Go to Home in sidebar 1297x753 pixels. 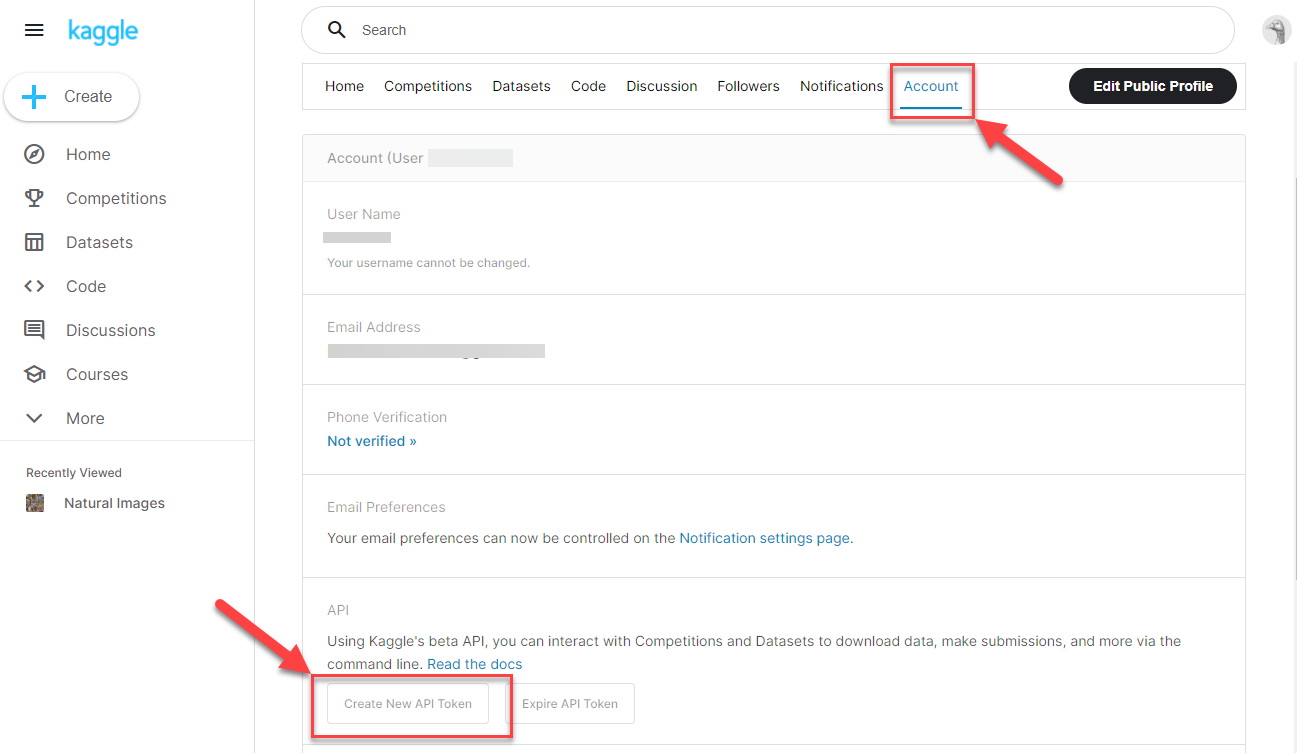click(x=88, y=154)
